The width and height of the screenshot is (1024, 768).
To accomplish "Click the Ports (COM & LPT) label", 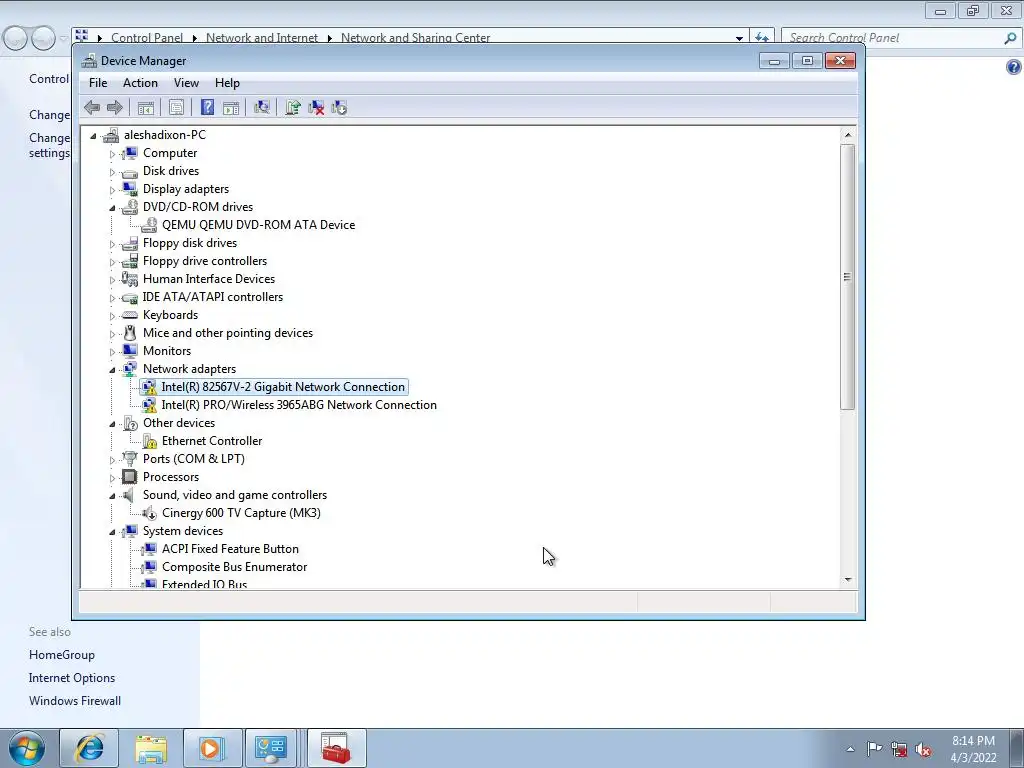I will pos(194,458).
